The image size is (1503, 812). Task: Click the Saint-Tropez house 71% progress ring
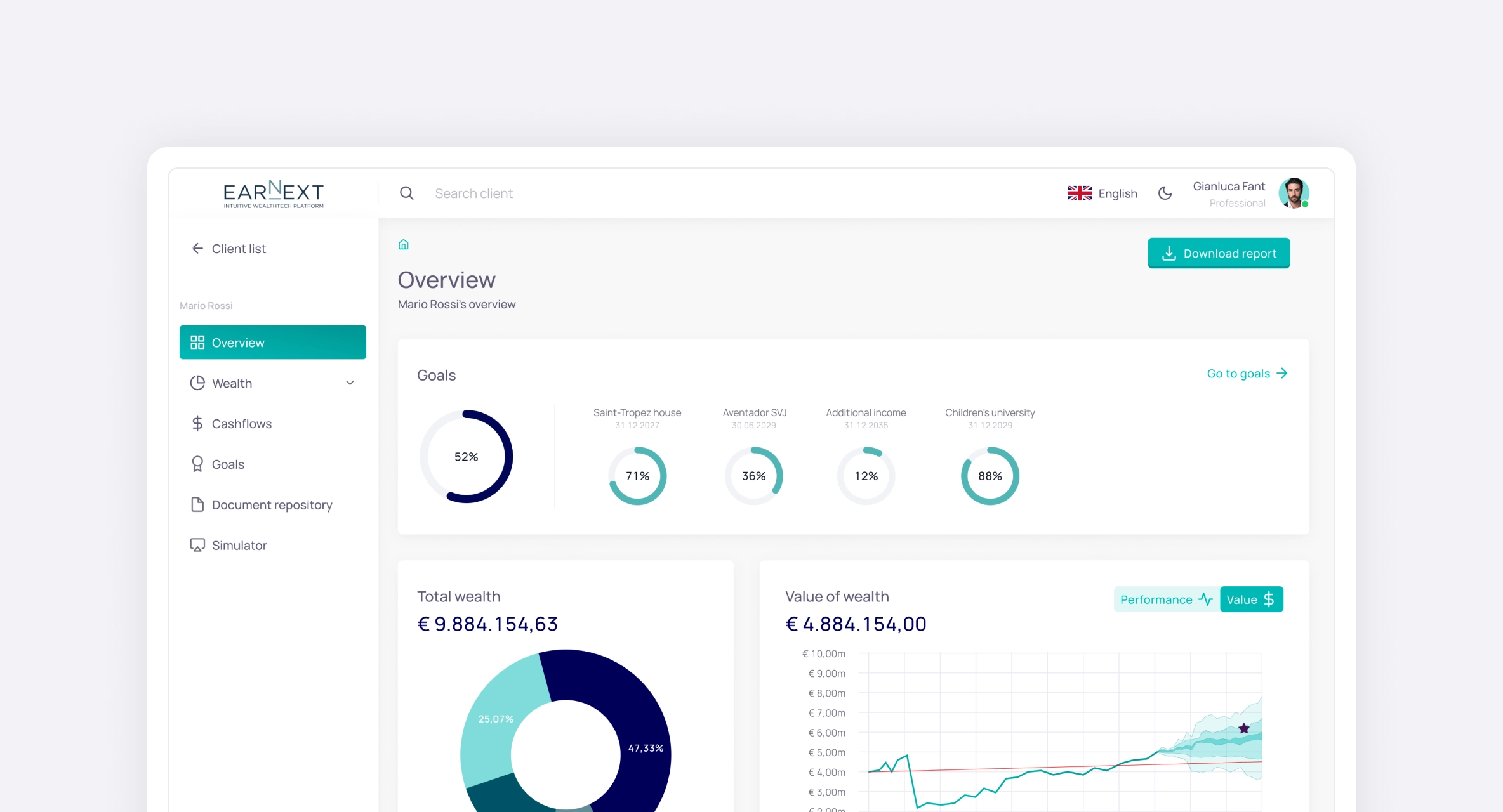(x=637, y=476)
